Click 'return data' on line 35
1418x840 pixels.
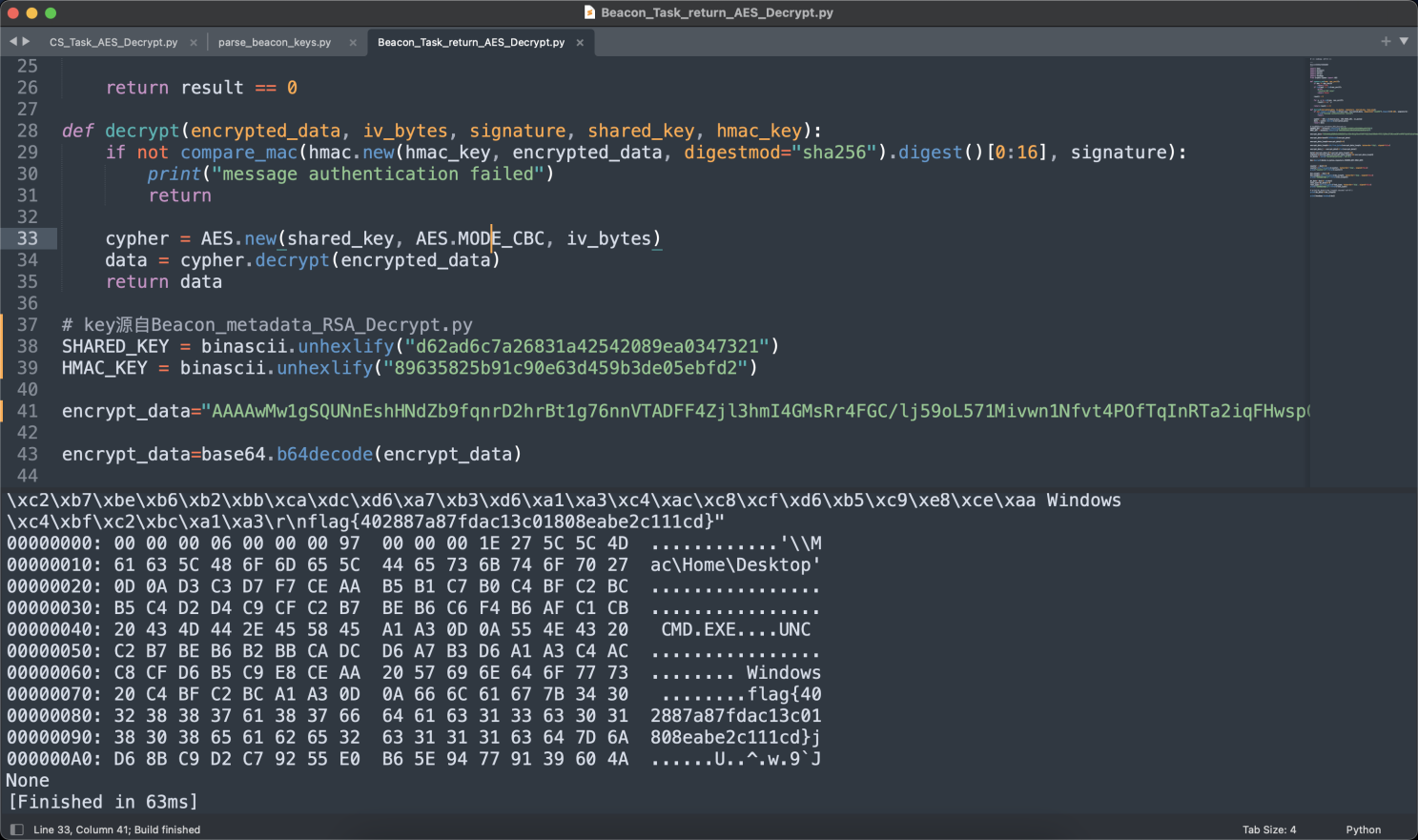click(163, 281)
